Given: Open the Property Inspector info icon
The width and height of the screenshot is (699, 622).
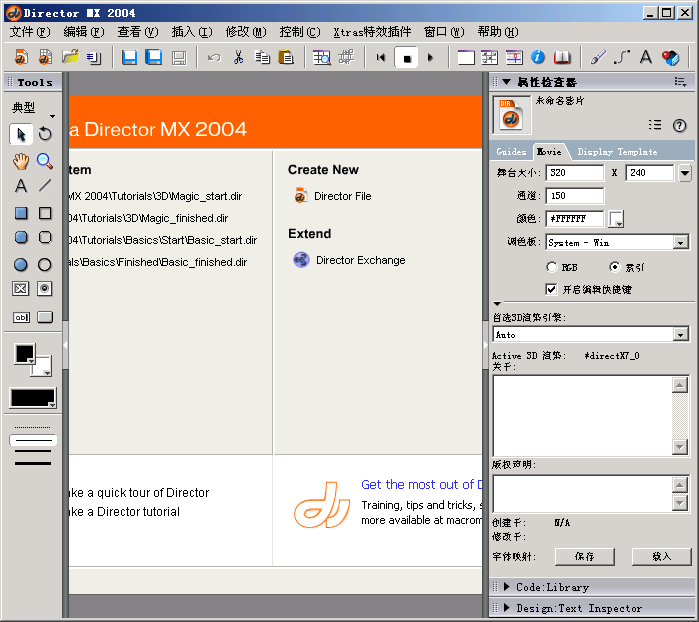Looking at the screenshot, I should [538, 57].
